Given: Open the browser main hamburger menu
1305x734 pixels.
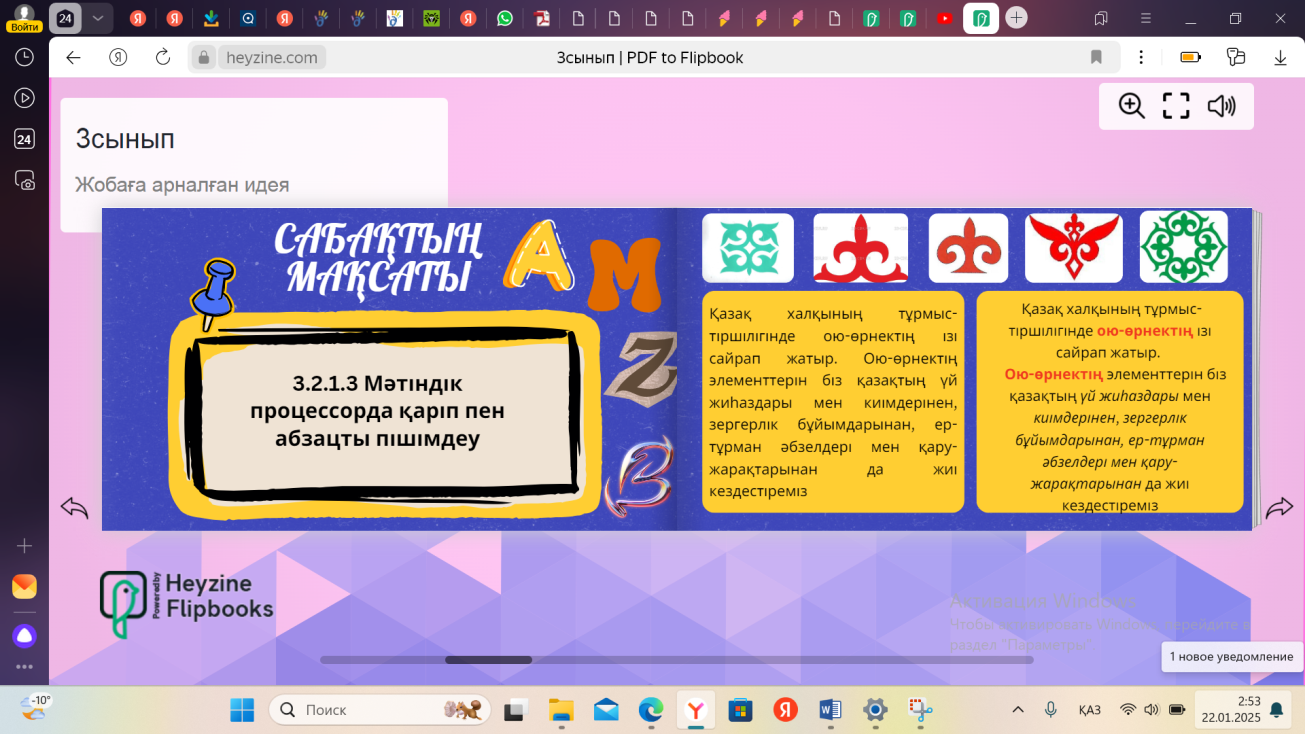Looking at the screenshot, I should coord(1146,18).
